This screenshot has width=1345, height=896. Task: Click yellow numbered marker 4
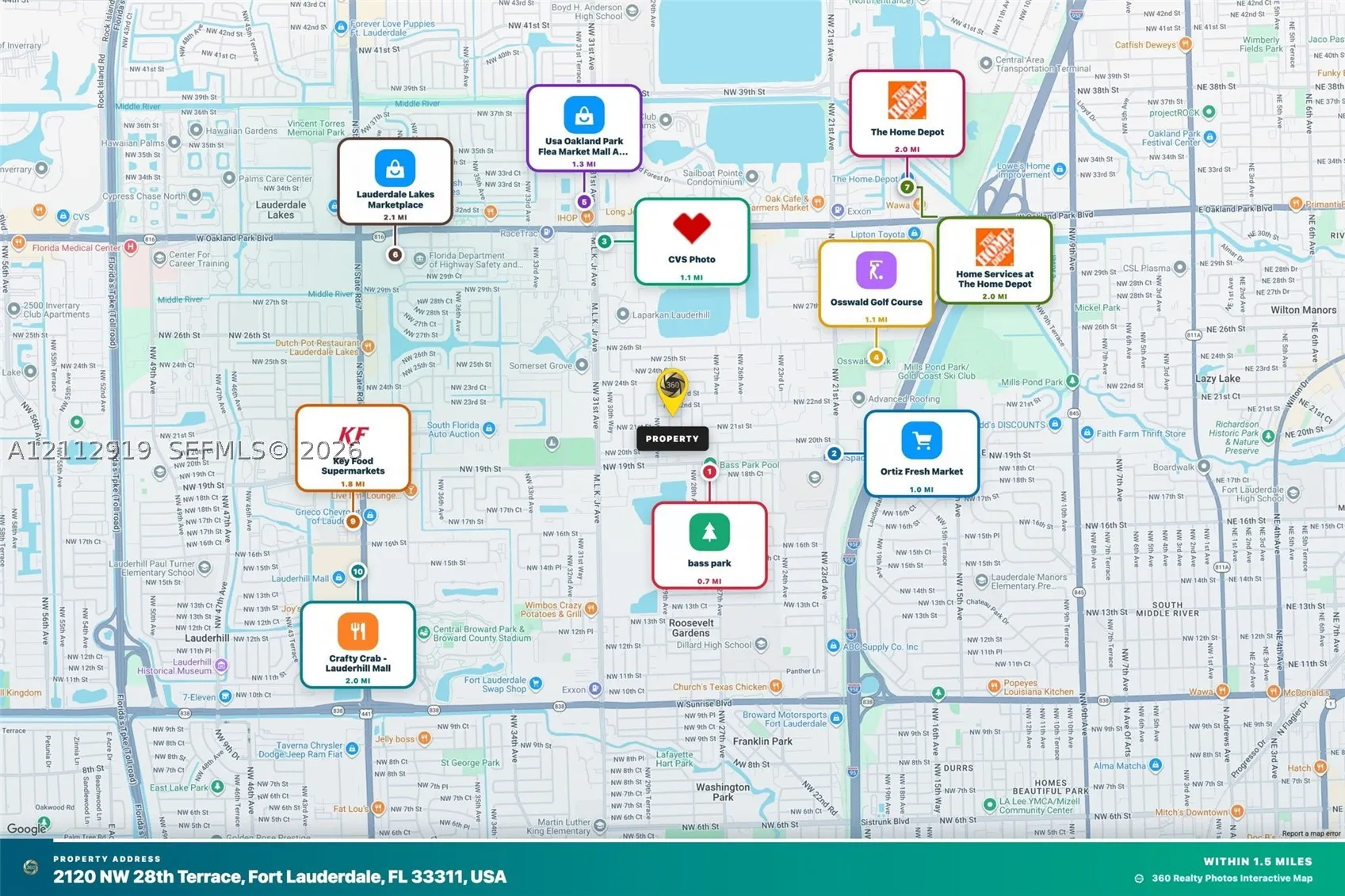click(x=876, y=357)
